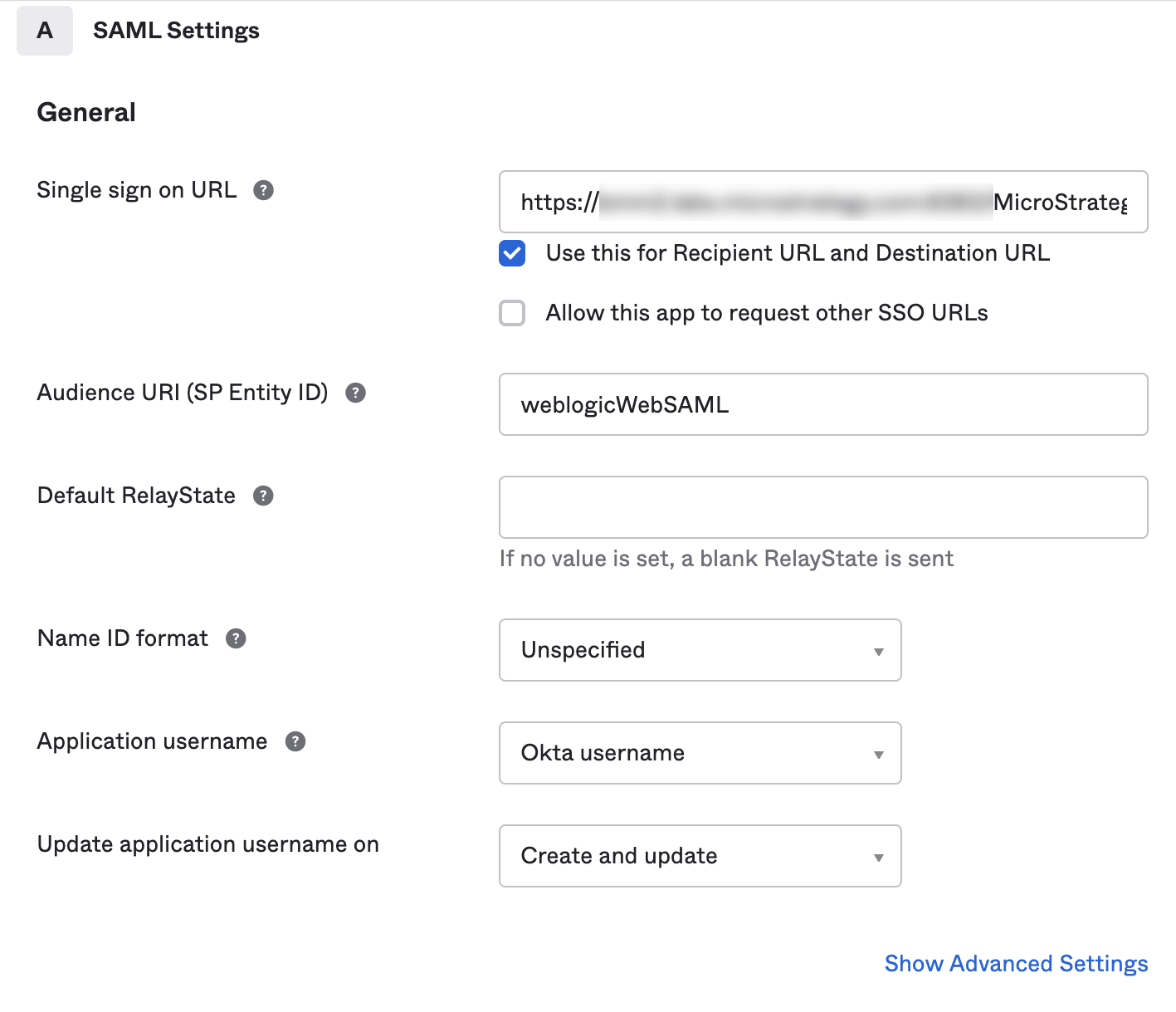The width and height of the screenshot is (1176, 1012).
Task: Click inside the Default RelayState field
Action: [822, 507]
